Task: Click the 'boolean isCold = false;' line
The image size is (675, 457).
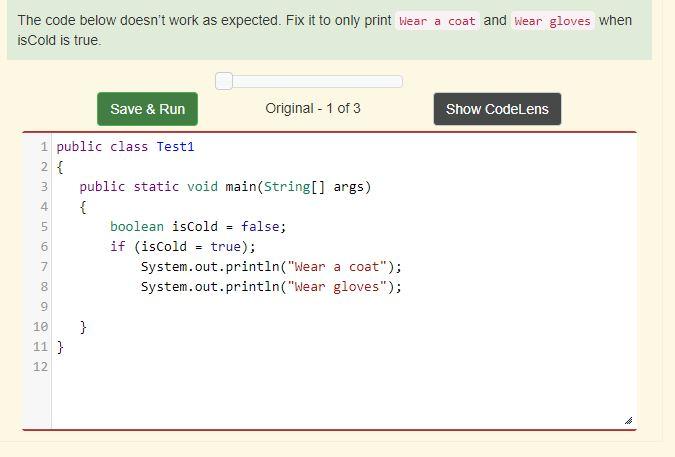Action: tap(198, 226)
